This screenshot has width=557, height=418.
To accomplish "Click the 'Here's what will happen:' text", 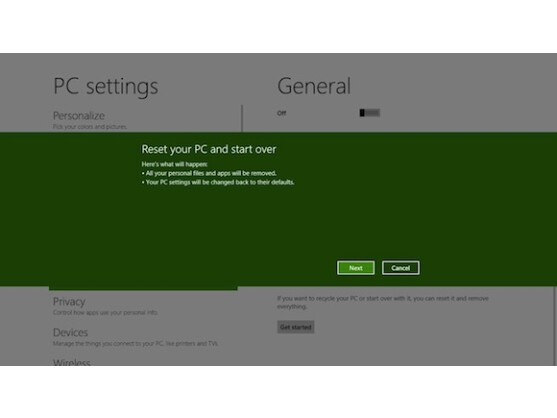I will pos(174,164).
